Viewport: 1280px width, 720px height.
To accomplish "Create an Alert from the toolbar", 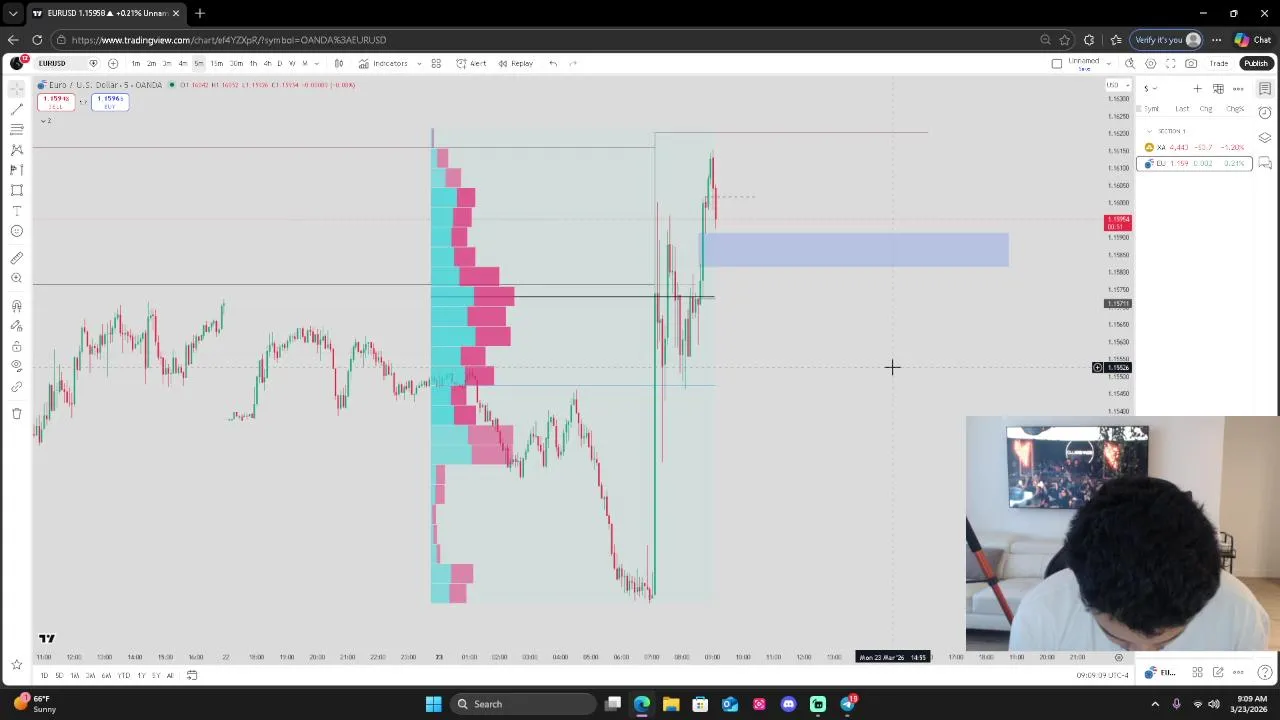I will click(471, 63).
